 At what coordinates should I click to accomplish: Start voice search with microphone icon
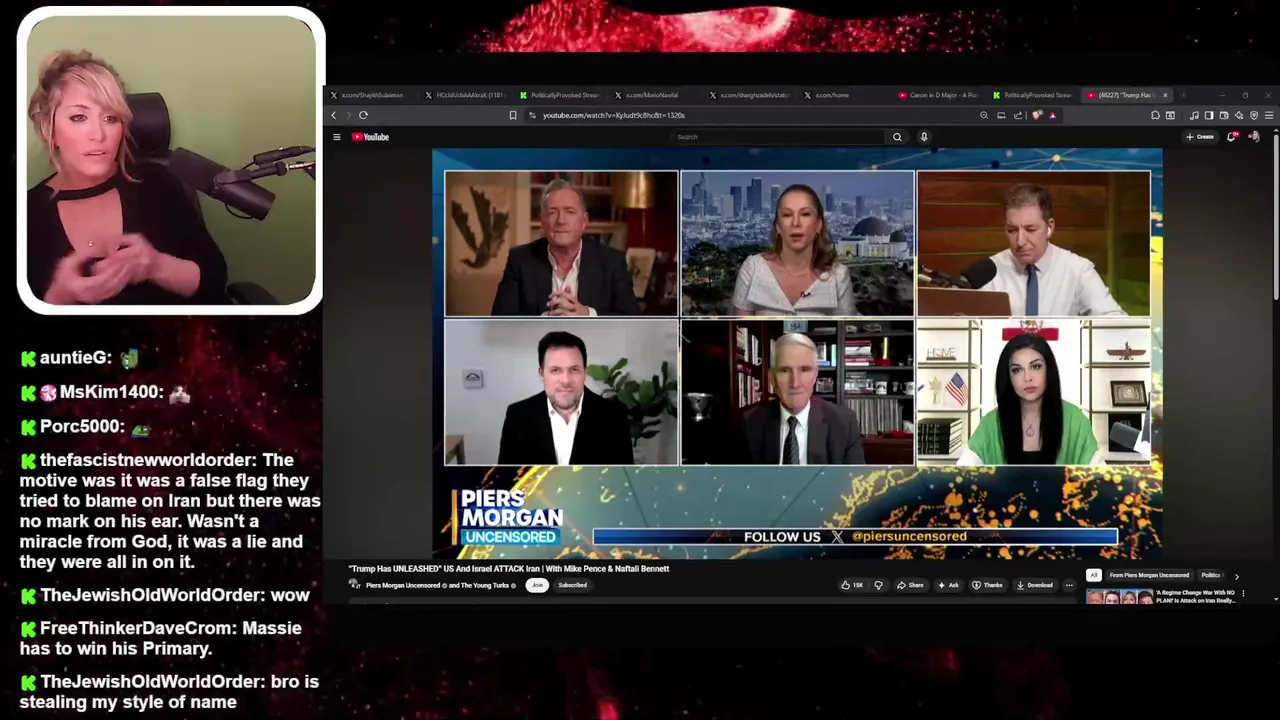tap(924, 137)
